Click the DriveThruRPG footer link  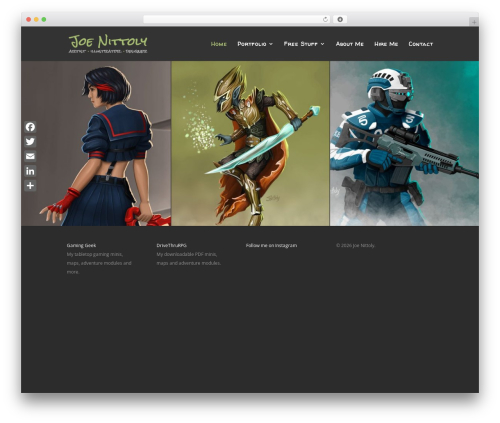[172, 245]
